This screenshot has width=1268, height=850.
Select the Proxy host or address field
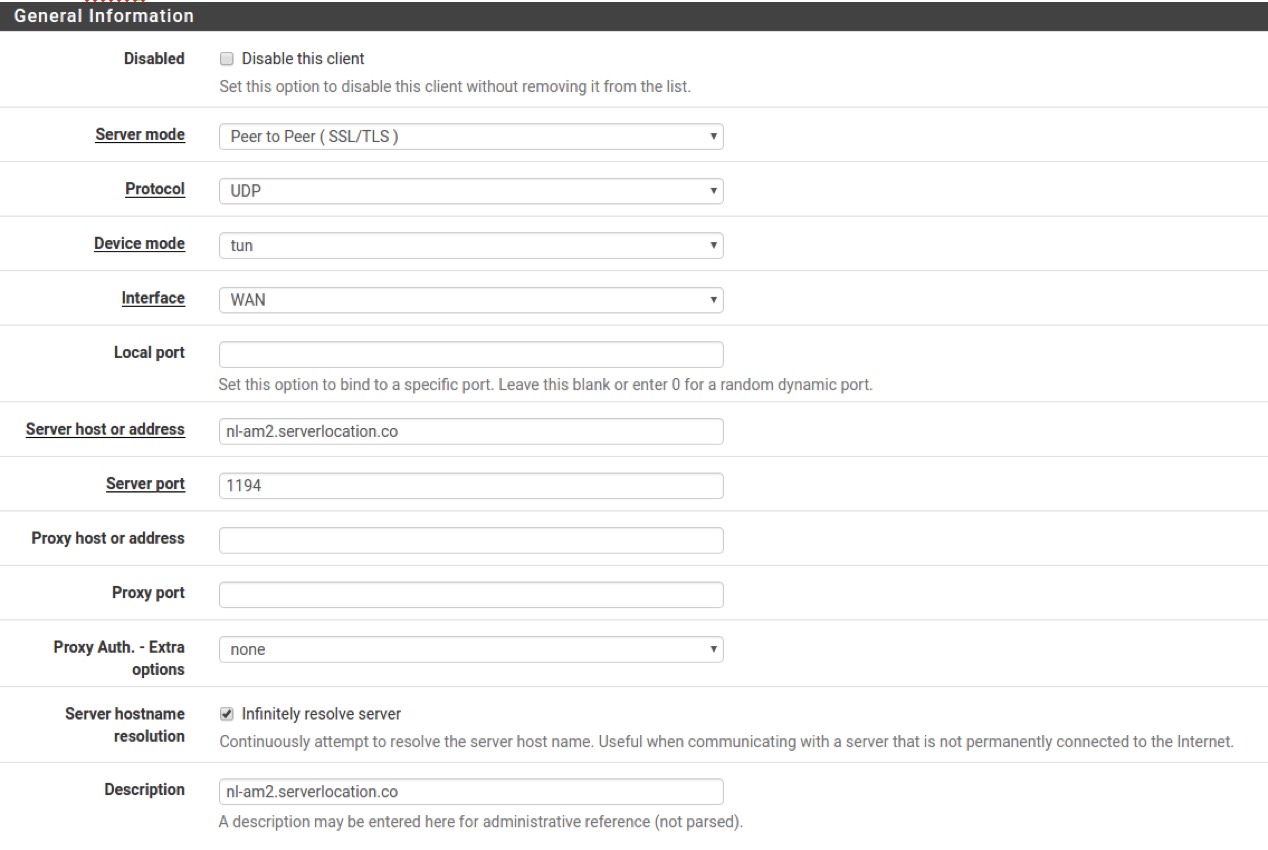[x=470, y=540]
